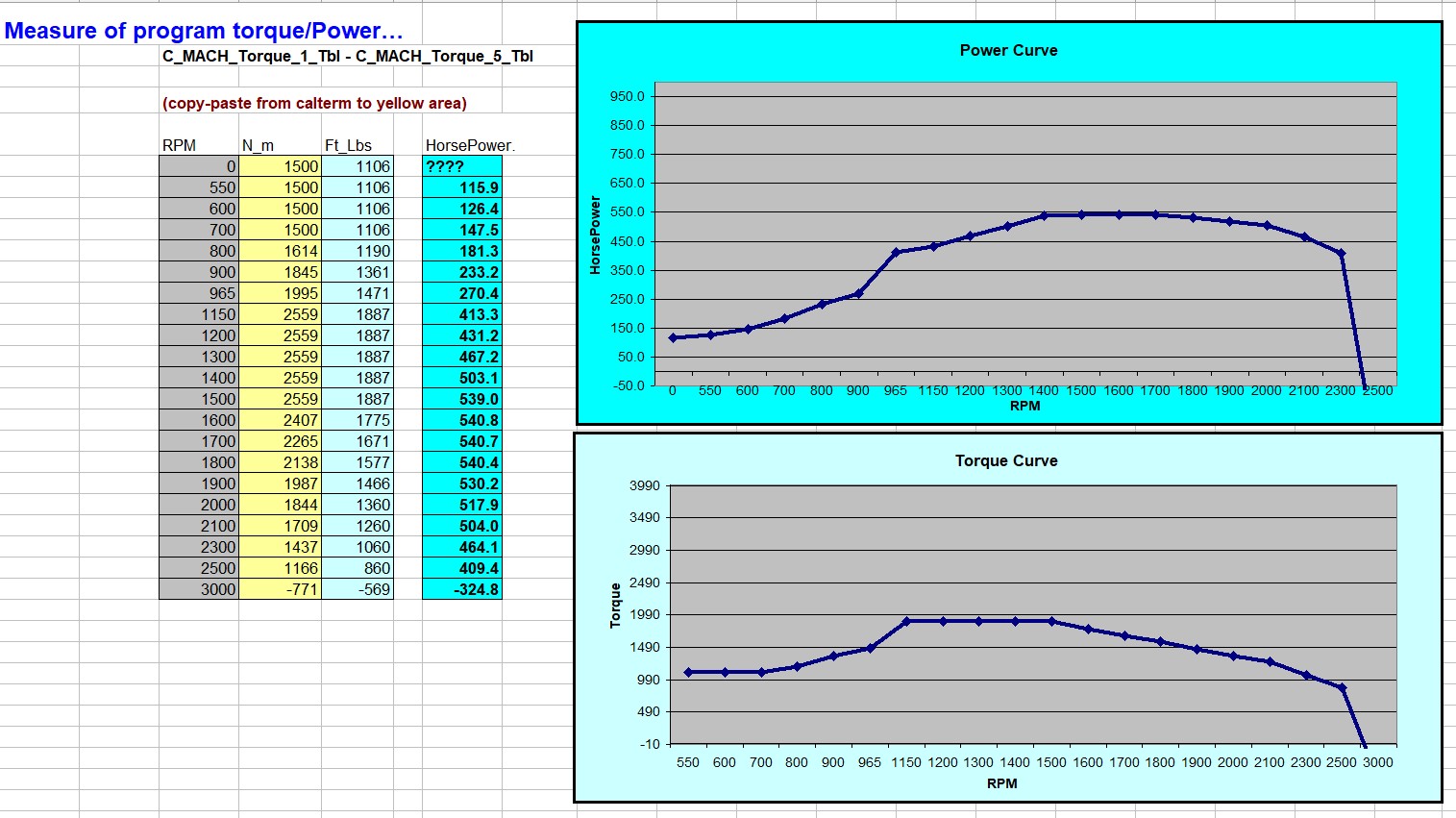Click the Ft_Lbs cell showing -569
The height and width of the screenshot is (818, 1456).
358,589
